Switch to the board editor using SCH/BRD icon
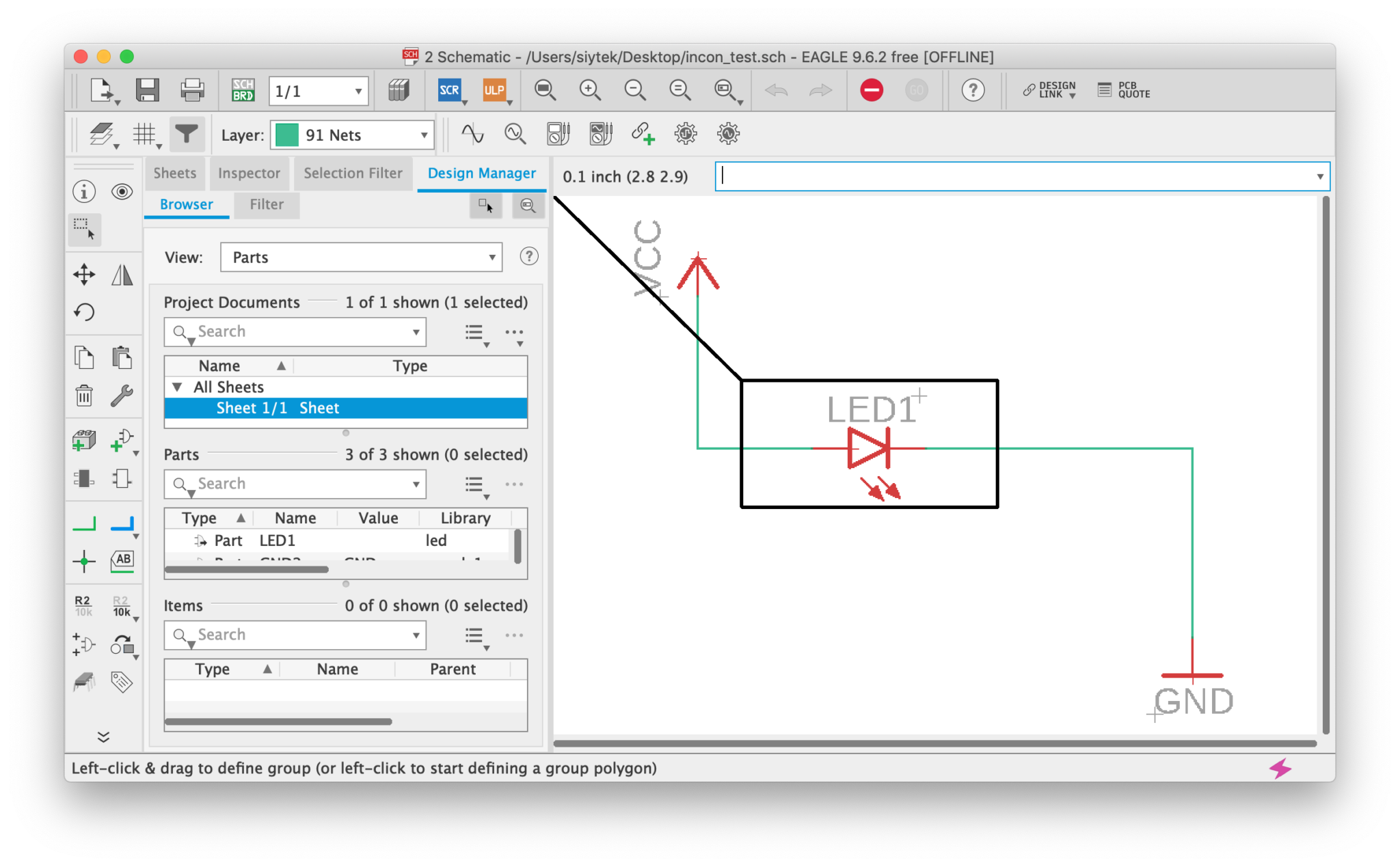Image resolution: width=1400 pixels, height=867 pixels. click(x=244, y=90)
